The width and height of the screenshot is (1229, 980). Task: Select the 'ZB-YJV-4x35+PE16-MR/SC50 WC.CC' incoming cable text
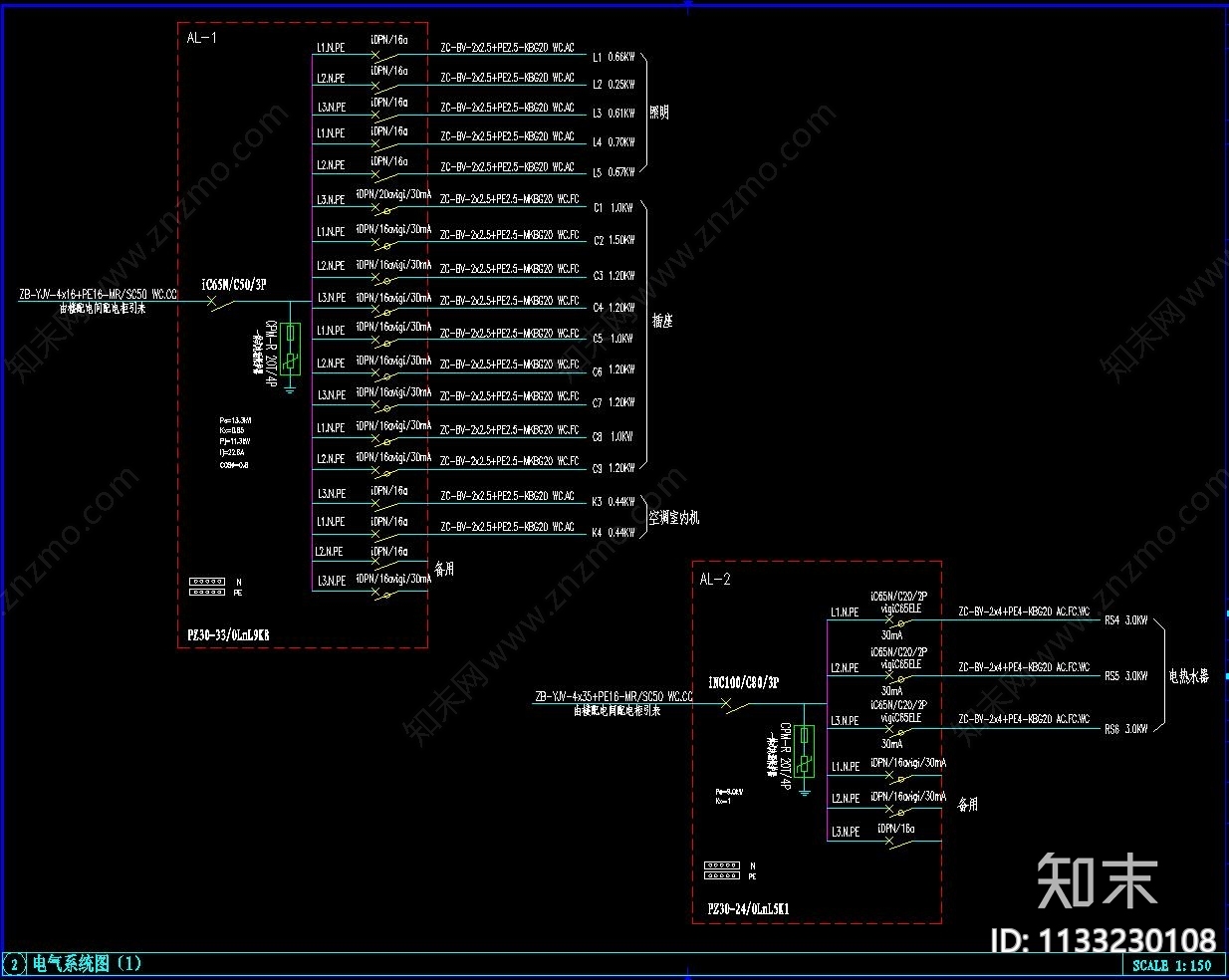tap(614, 697)
